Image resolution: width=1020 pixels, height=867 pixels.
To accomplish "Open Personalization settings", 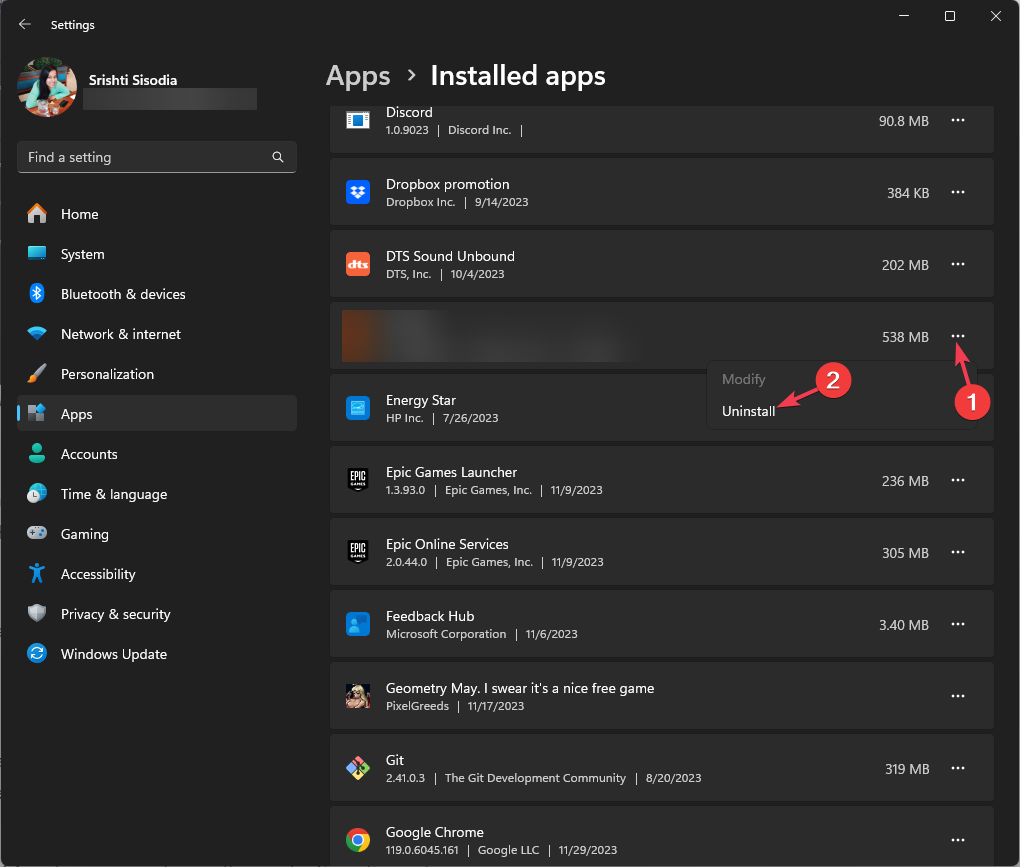I will coord(157,374).
